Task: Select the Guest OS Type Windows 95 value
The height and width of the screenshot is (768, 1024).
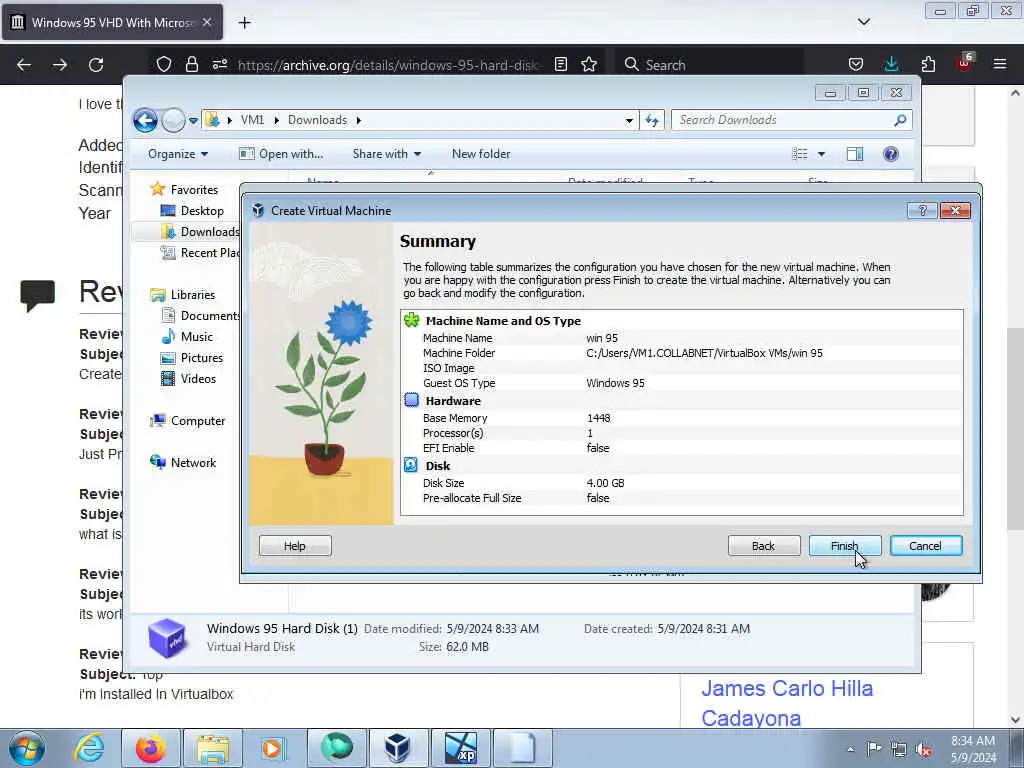Action: (x=615, y=383)
